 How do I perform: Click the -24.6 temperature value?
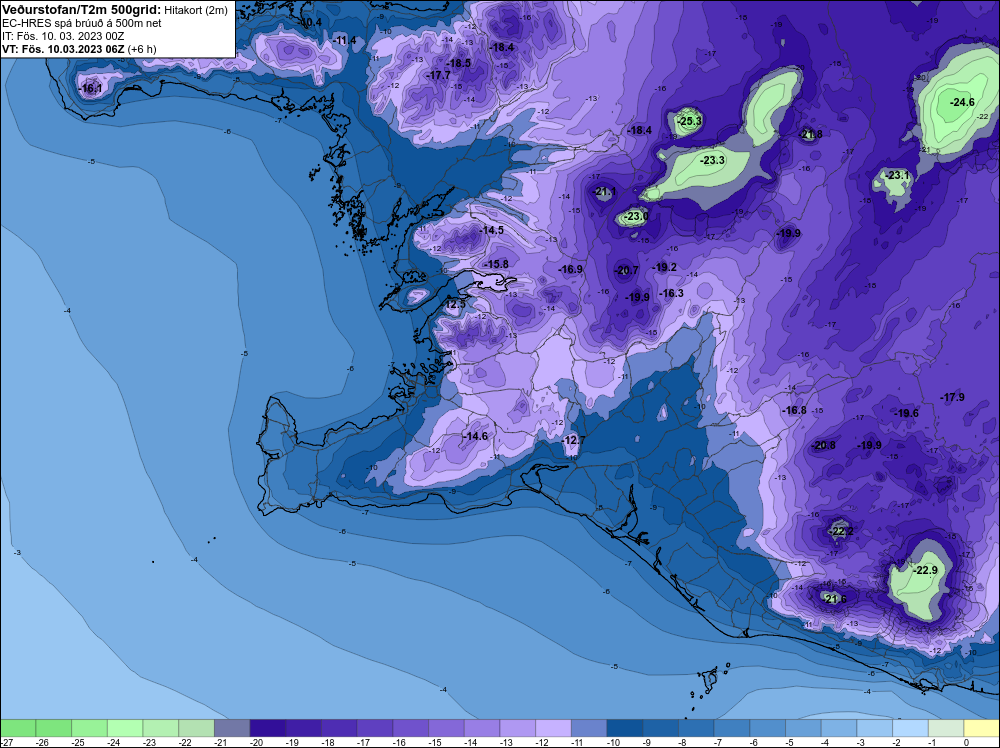pyautogui.click(x=962, y=102)
